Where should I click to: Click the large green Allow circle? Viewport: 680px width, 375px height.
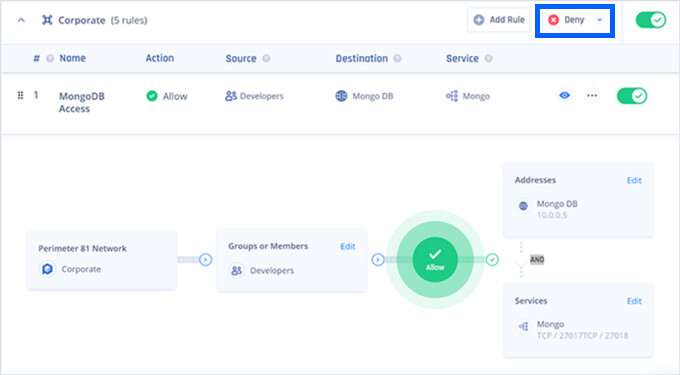tap(435, 260)
